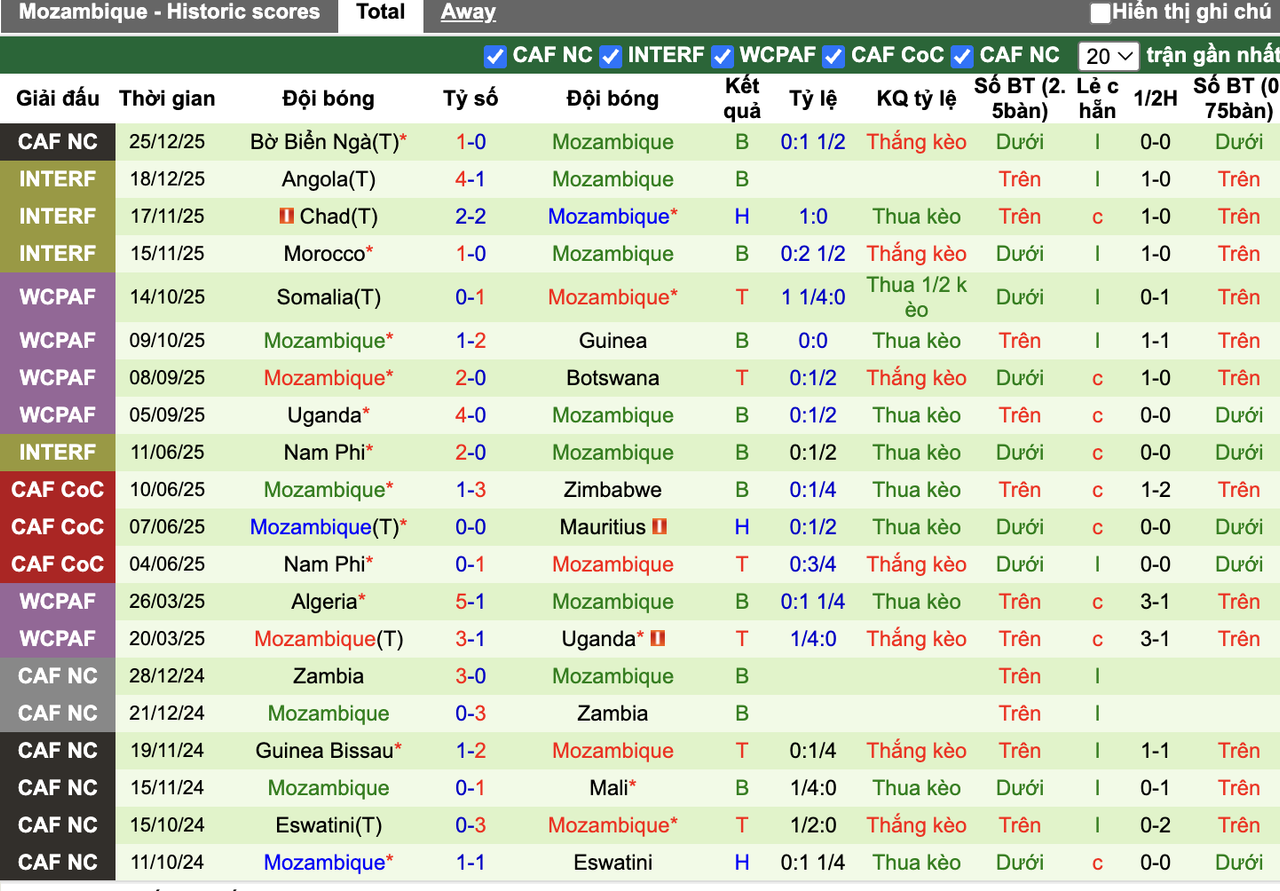Screen dimensions: 1280x891
Task: Click the 4-1 score in the Angola match
Action: point(471,179)
